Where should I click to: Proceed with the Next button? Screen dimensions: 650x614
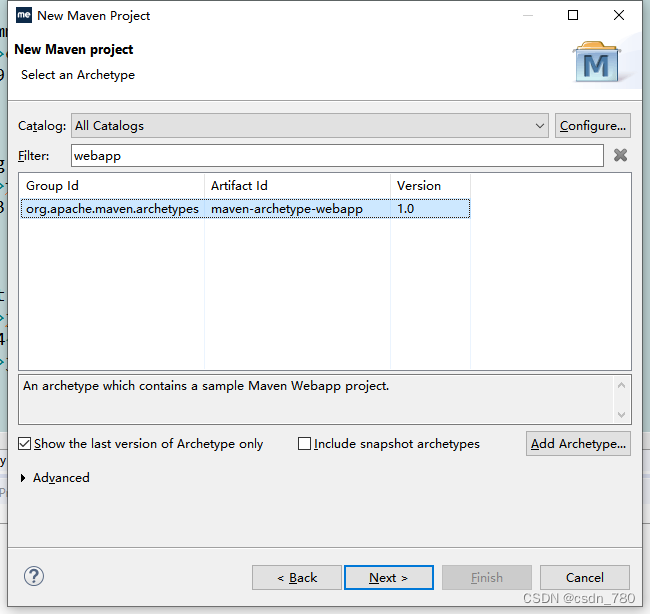click(x=389, y=578)
